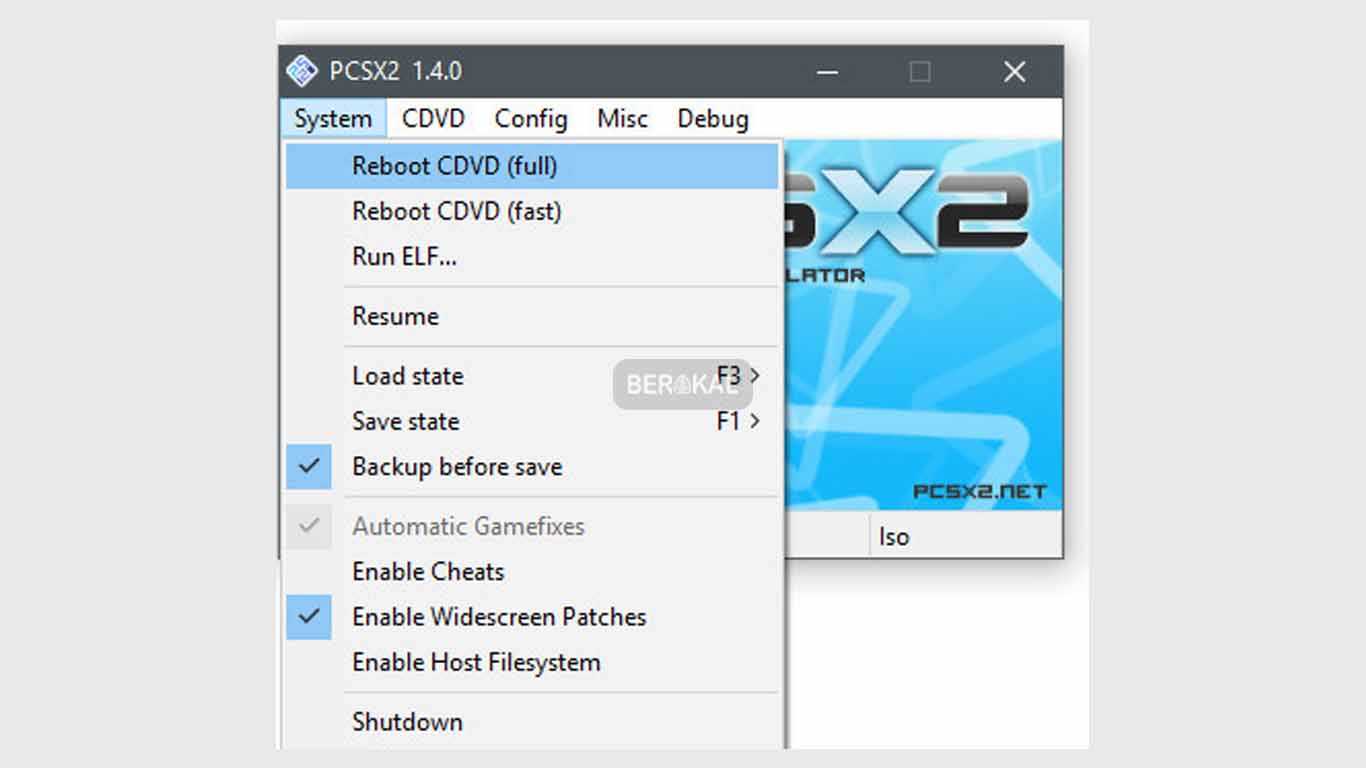Toggle Backup before save option
The height and width of the screenshot is (768, 1366).
[x=532, y=466]
